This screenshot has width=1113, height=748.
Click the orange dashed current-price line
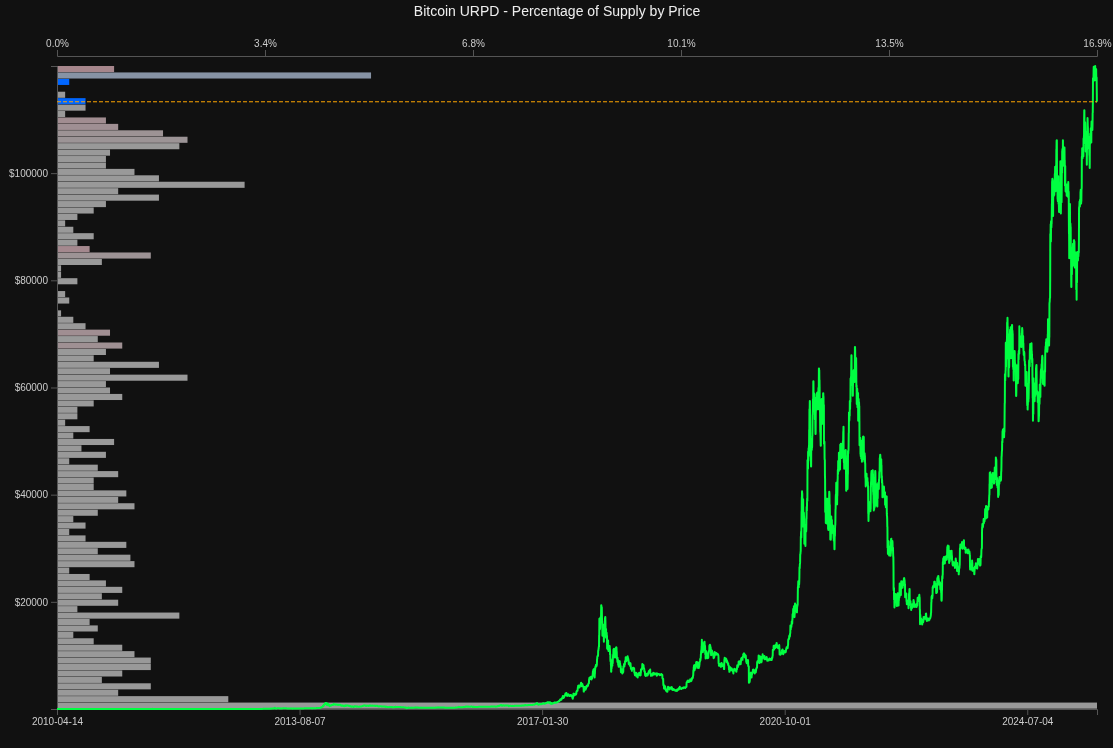pos(577,101)
